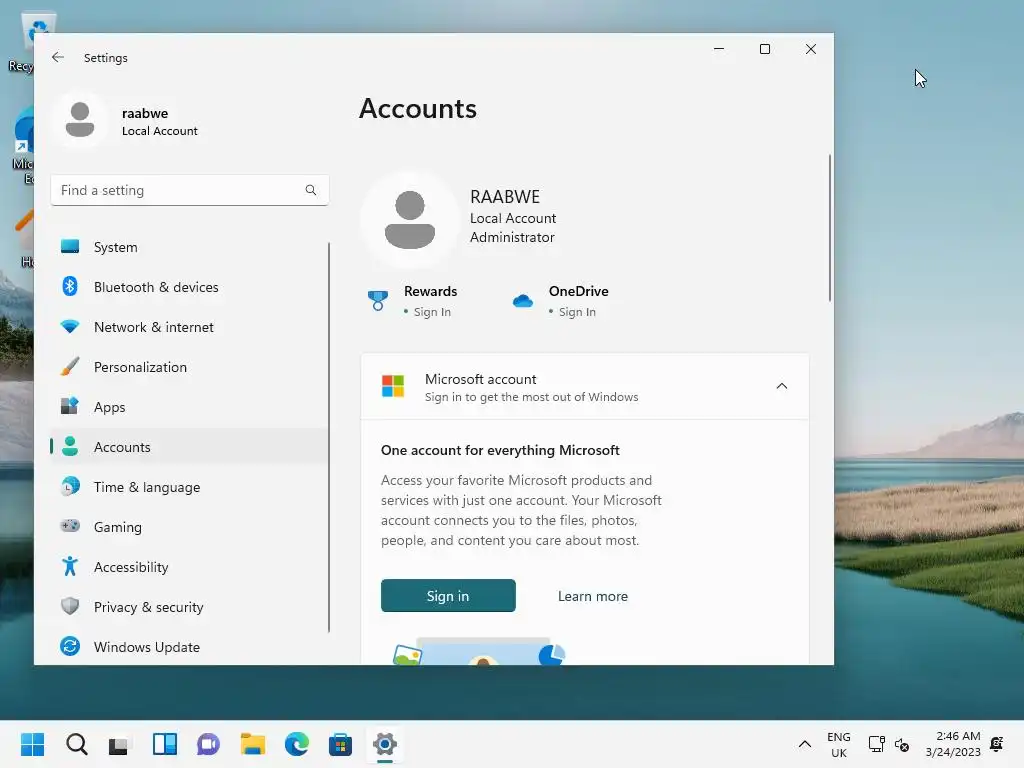Click the System monitor icon in sidebar
This screenshot has height=768, width=1024.
coord(70,246)
